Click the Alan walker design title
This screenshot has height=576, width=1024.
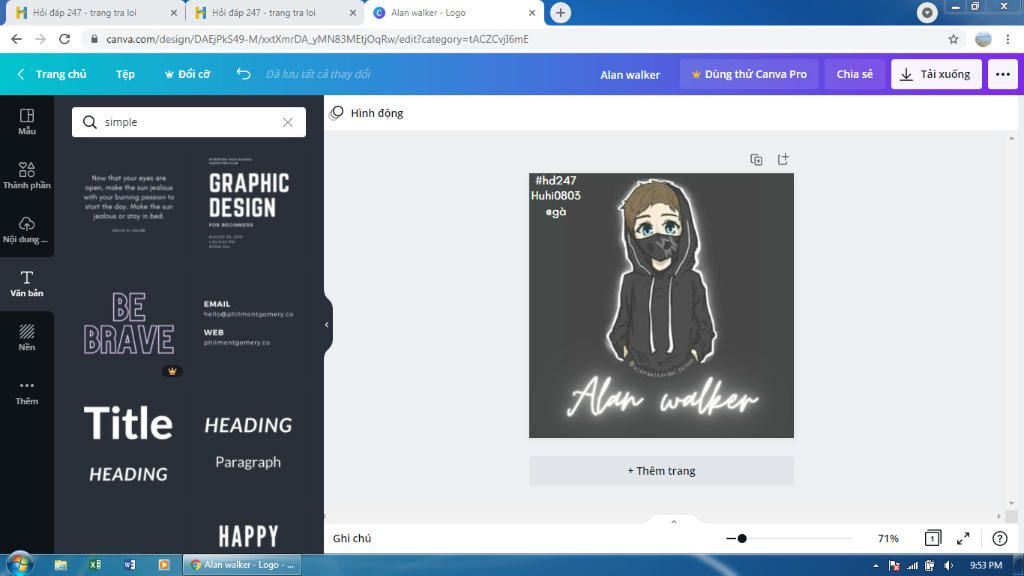pos(630,74)
